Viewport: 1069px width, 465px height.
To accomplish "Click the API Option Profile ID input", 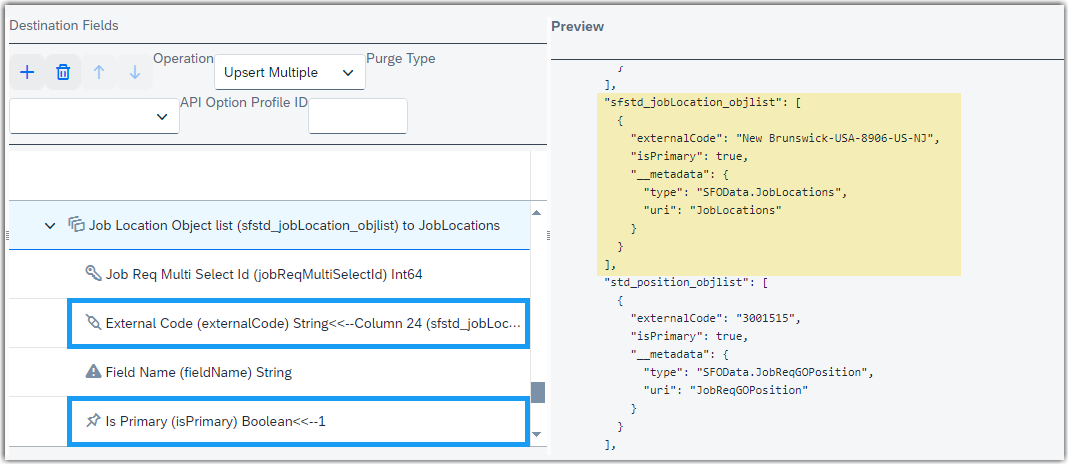I will [358, 117].
